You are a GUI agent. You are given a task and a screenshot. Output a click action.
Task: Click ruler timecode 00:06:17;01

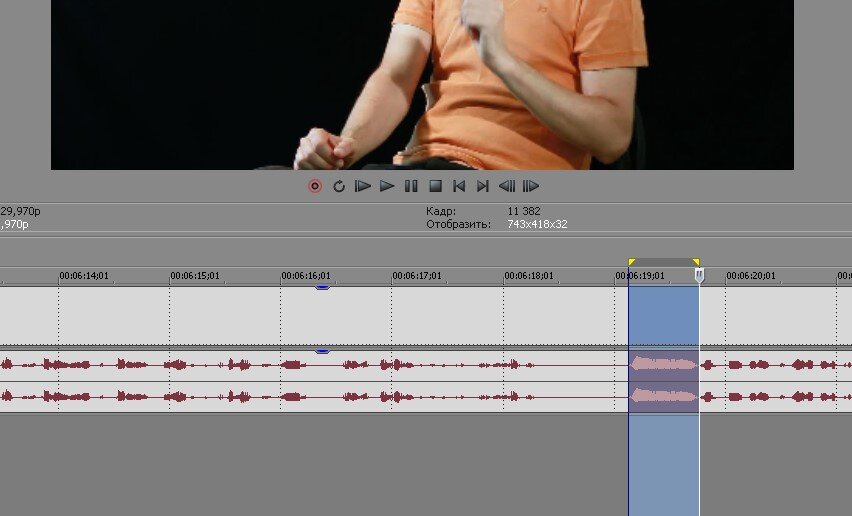tap(417, 276)
